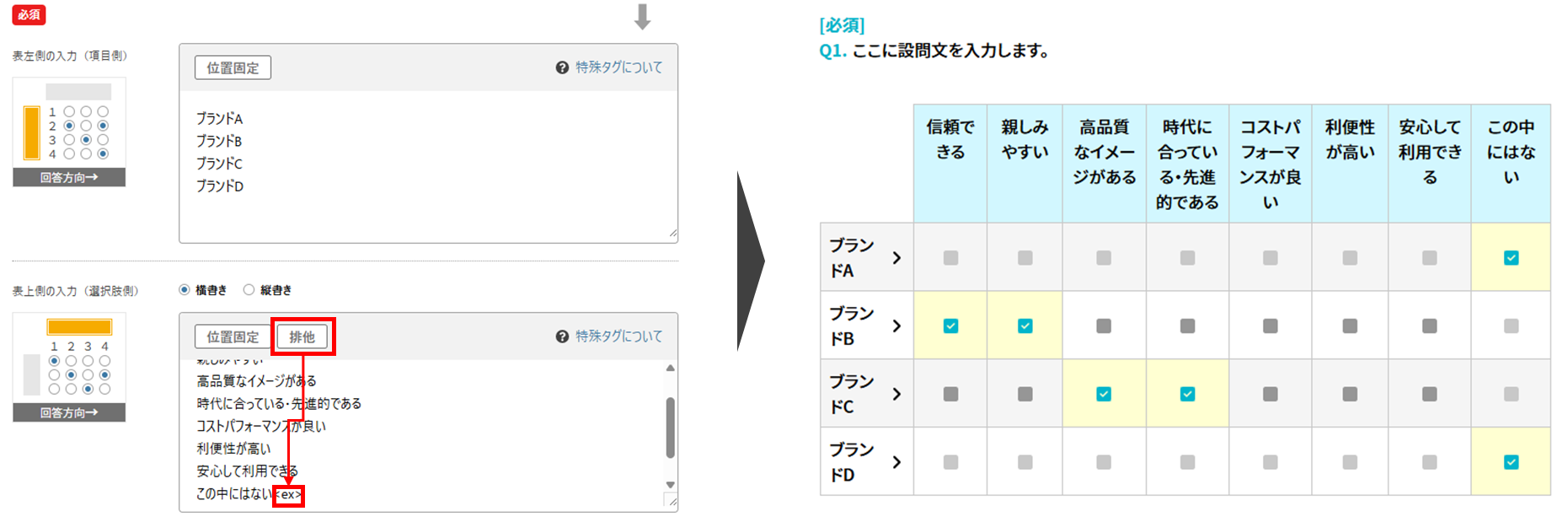Click the choices textarea vertical scrollbar thumb
Screen dimensions: 1568x522
click(671, 428)
